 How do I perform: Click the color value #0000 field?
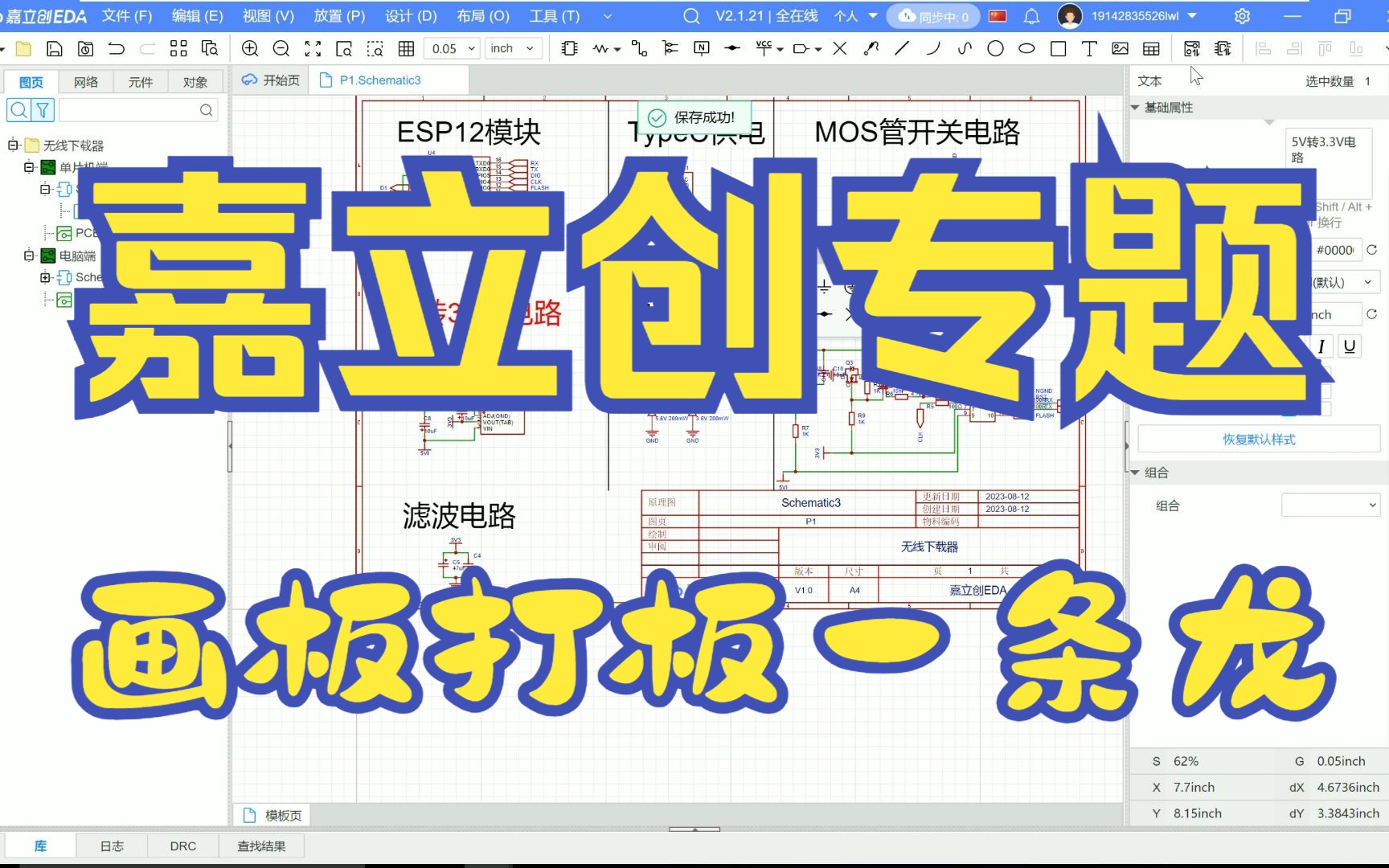click(1335, 250)
